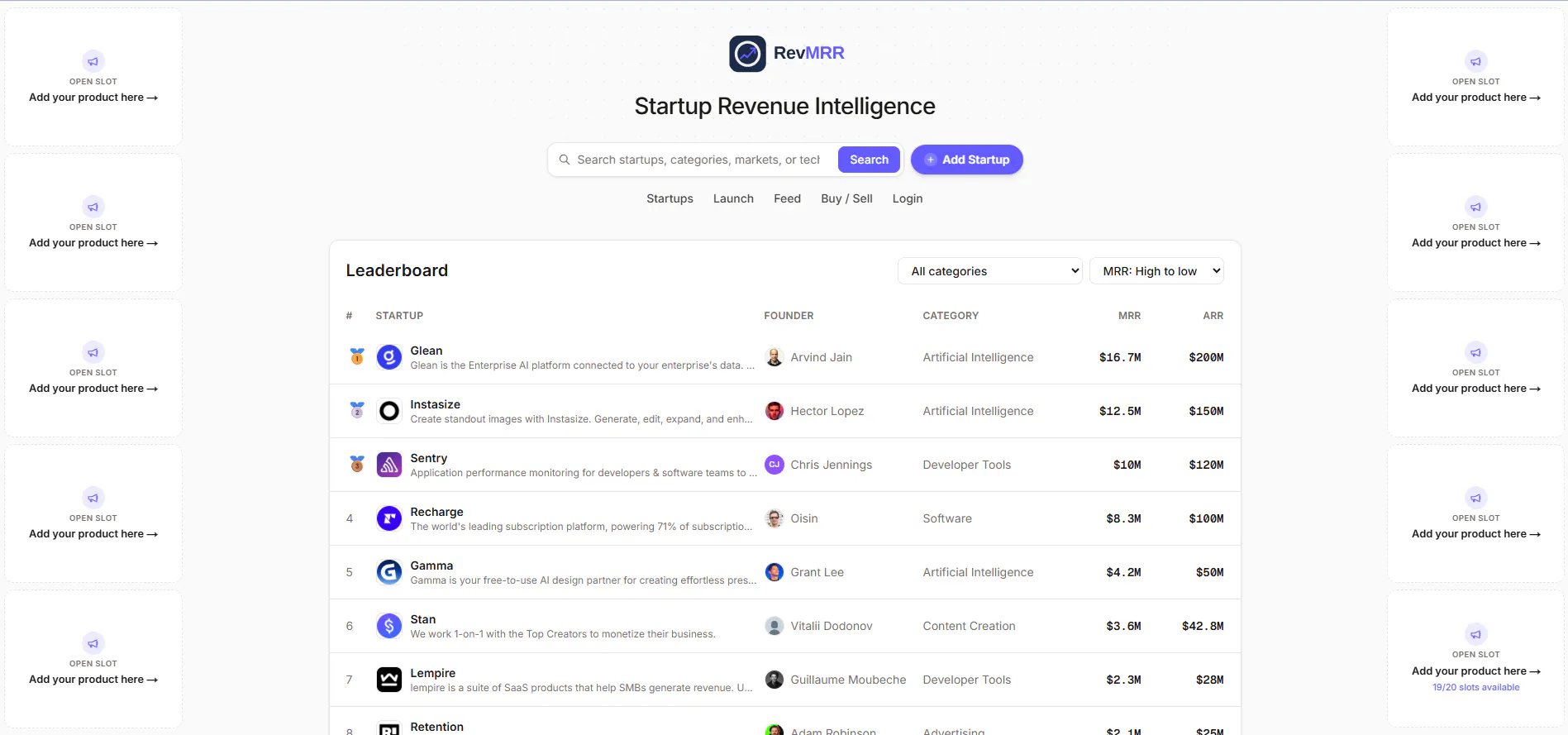Click Hector Lopez's avatar photo
Screen dimensions: 1568x735
tap(774, 411)
